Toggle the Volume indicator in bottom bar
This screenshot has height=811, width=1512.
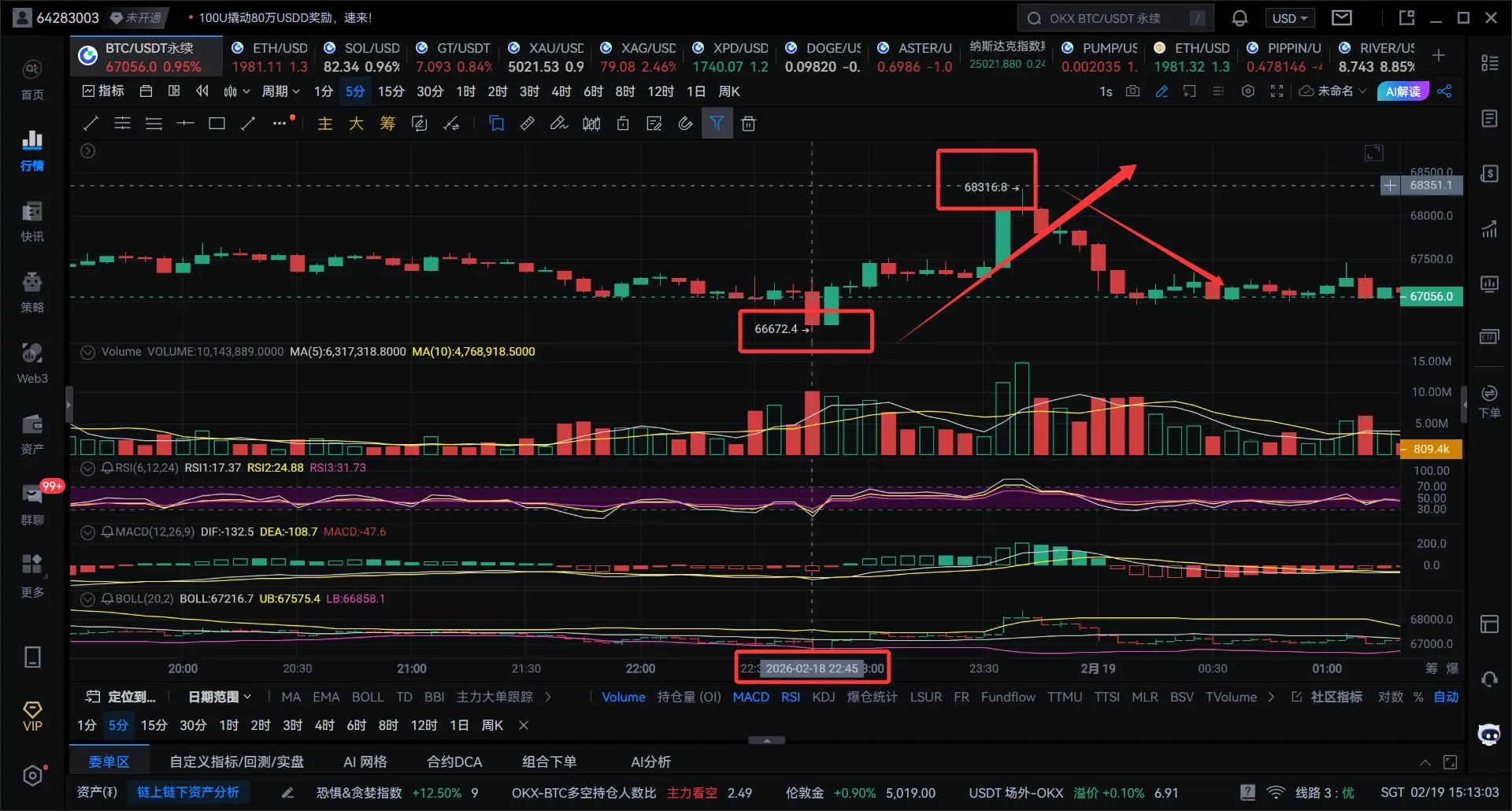[624, 697]
